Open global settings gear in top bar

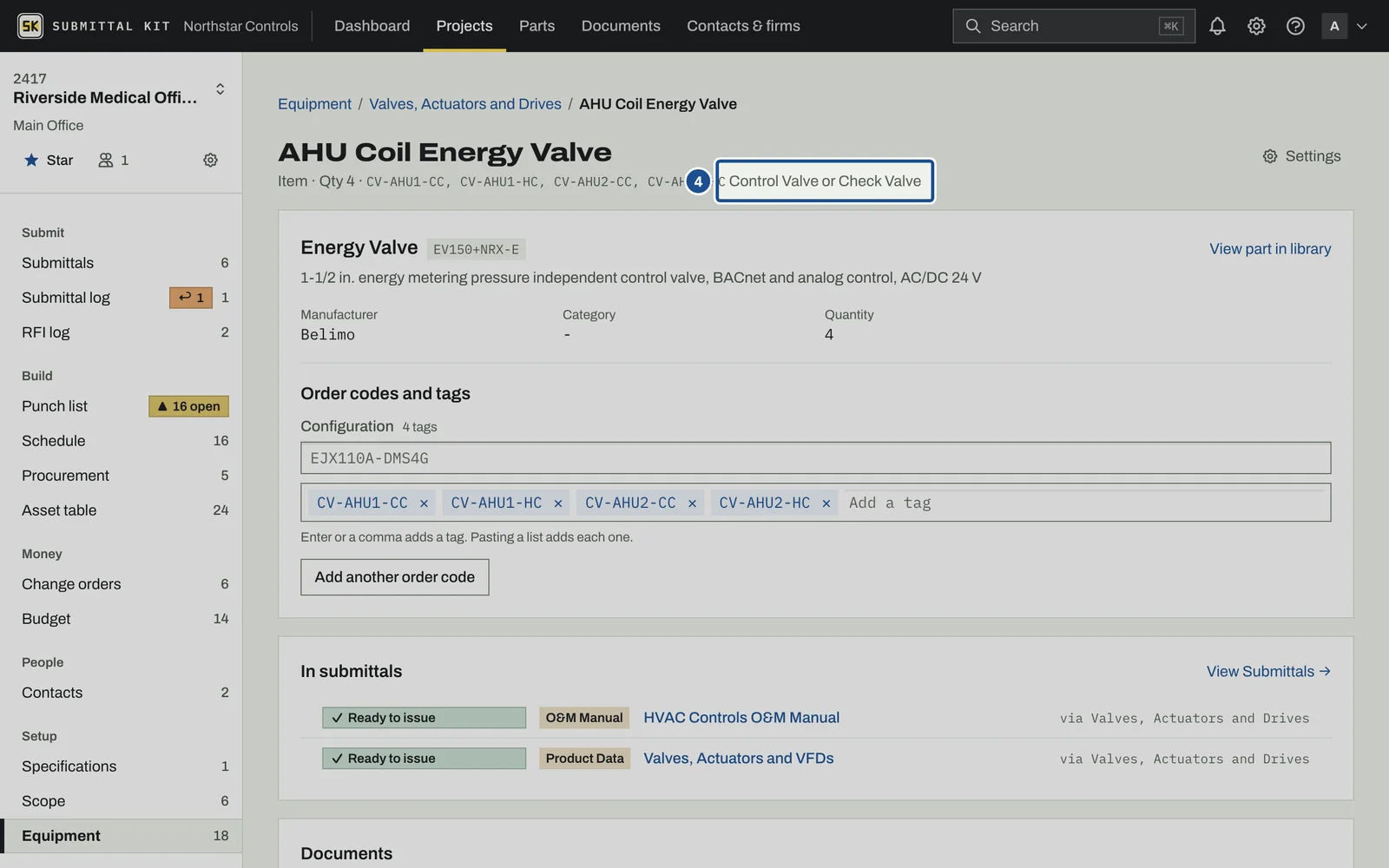(x=1256, y=26)
